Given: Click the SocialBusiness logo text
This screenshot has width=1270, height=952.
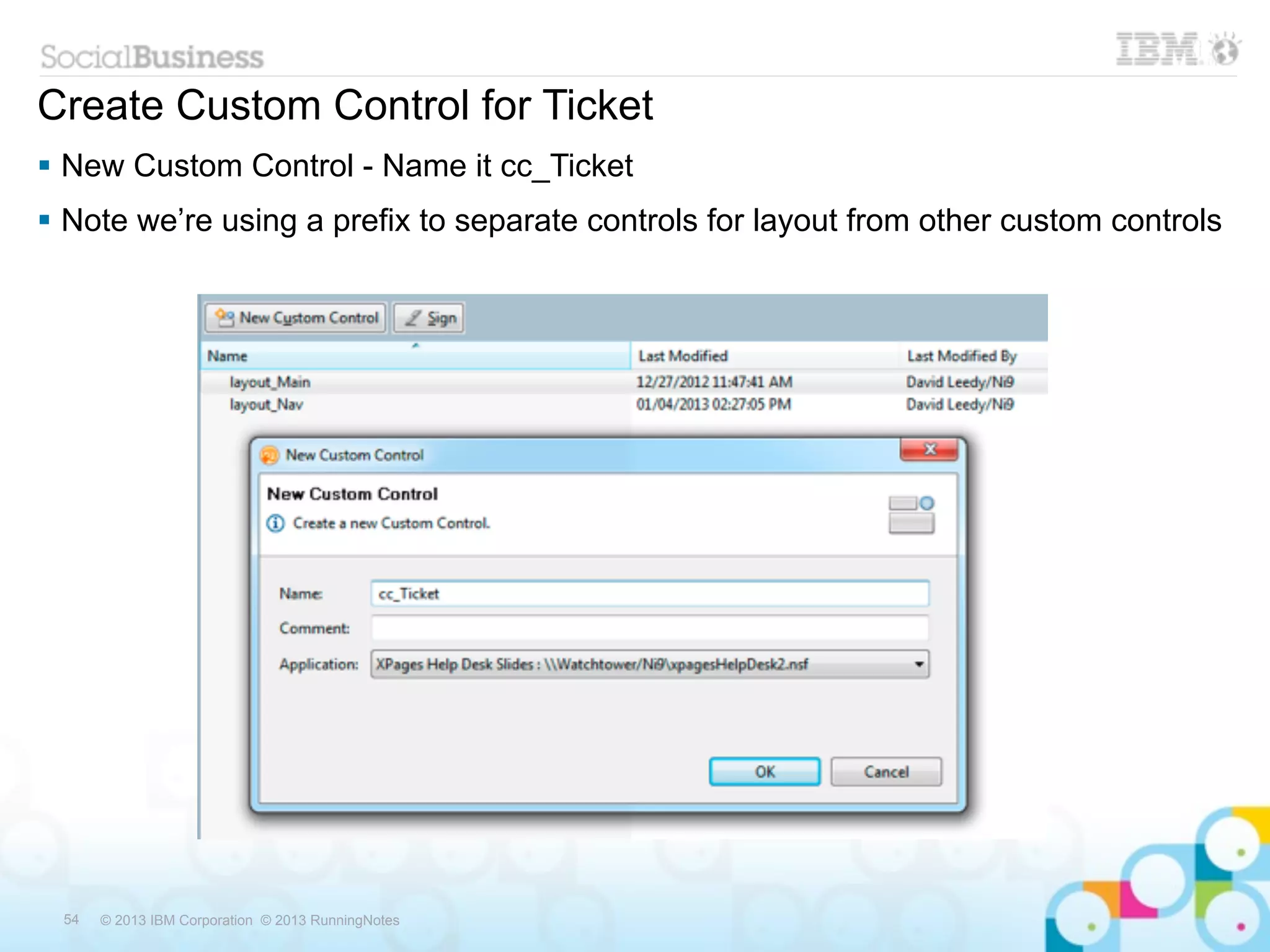Looking at the screenshot, I should (x=153, y=57).
